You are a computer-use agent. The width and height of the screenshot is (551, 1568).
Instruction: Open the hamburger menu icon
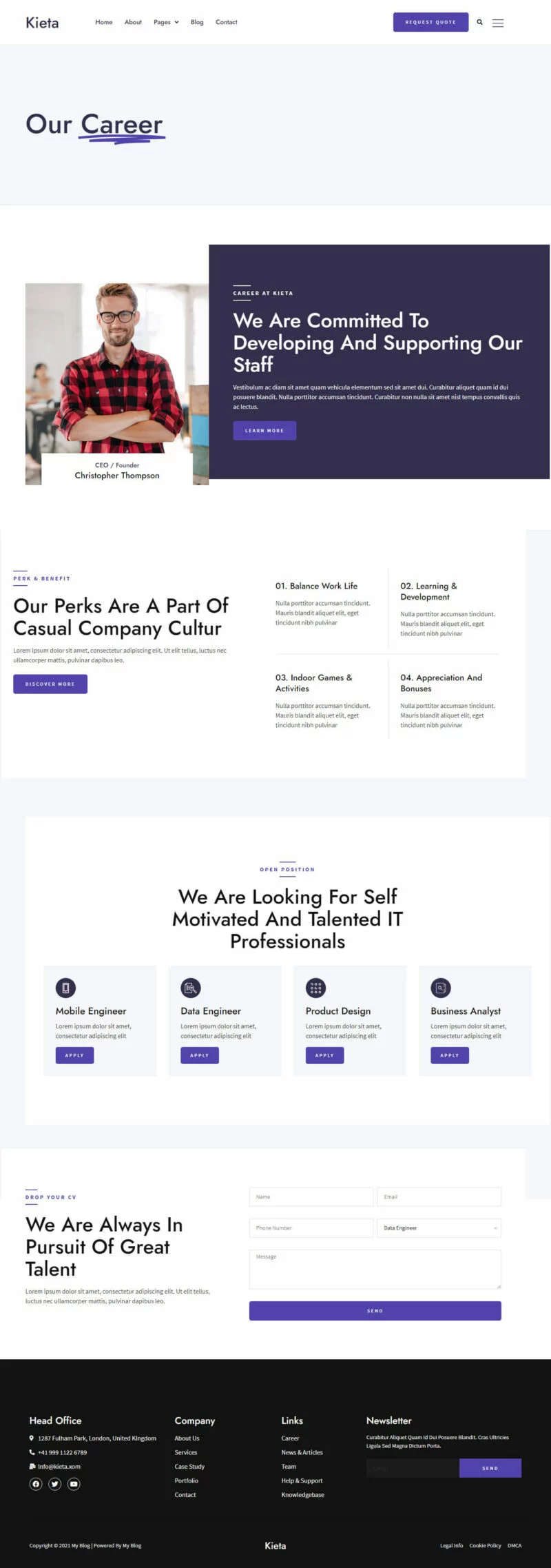pos(498,23)
